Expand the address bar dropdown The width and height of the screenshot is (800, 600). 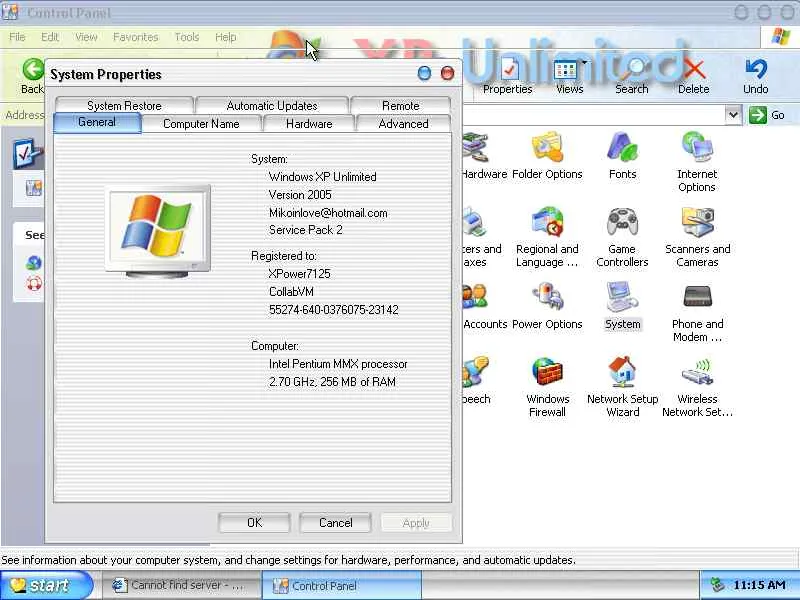coord(733,115)
